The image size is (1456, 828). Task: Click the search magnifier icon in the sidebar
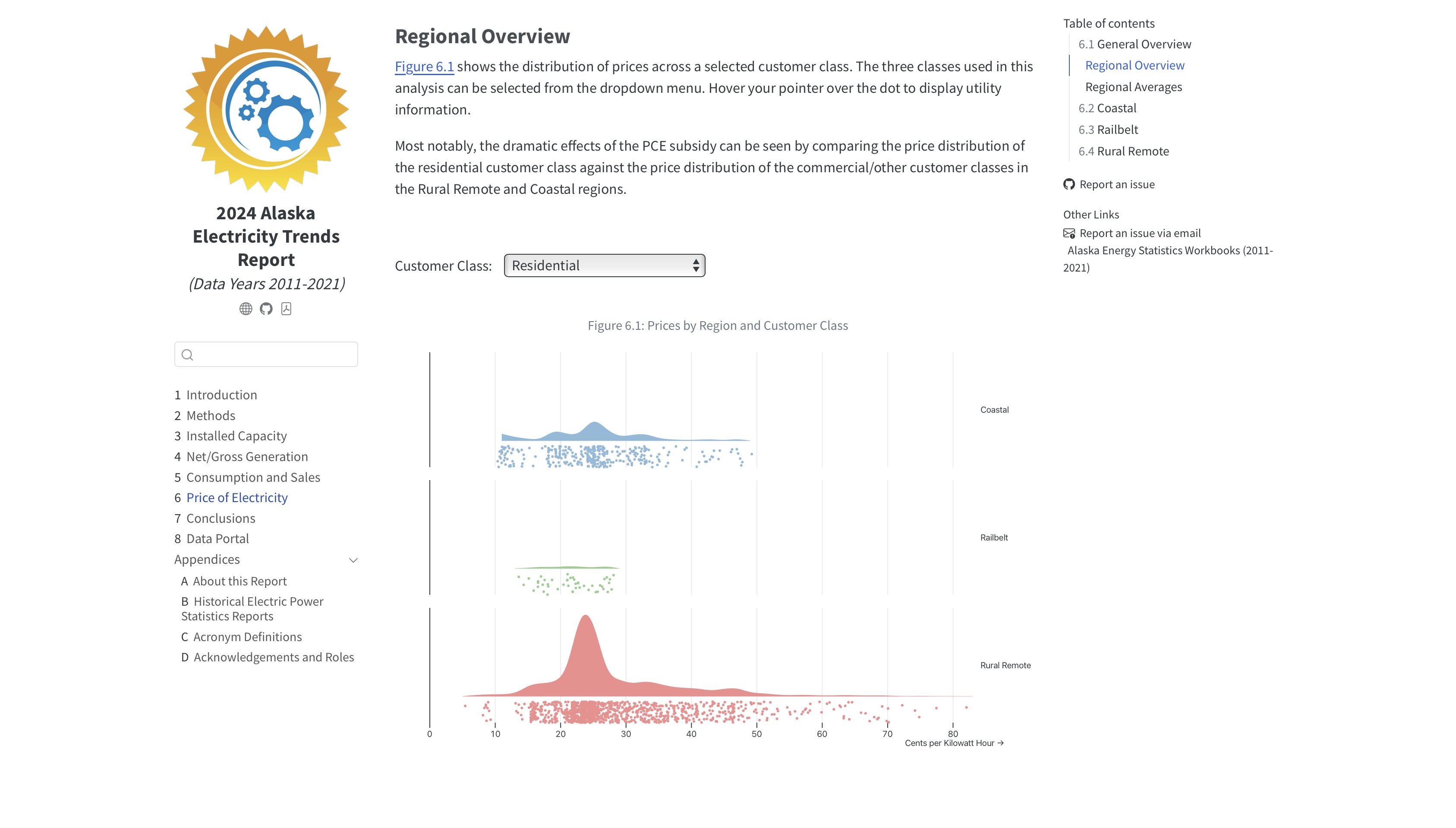188,355
